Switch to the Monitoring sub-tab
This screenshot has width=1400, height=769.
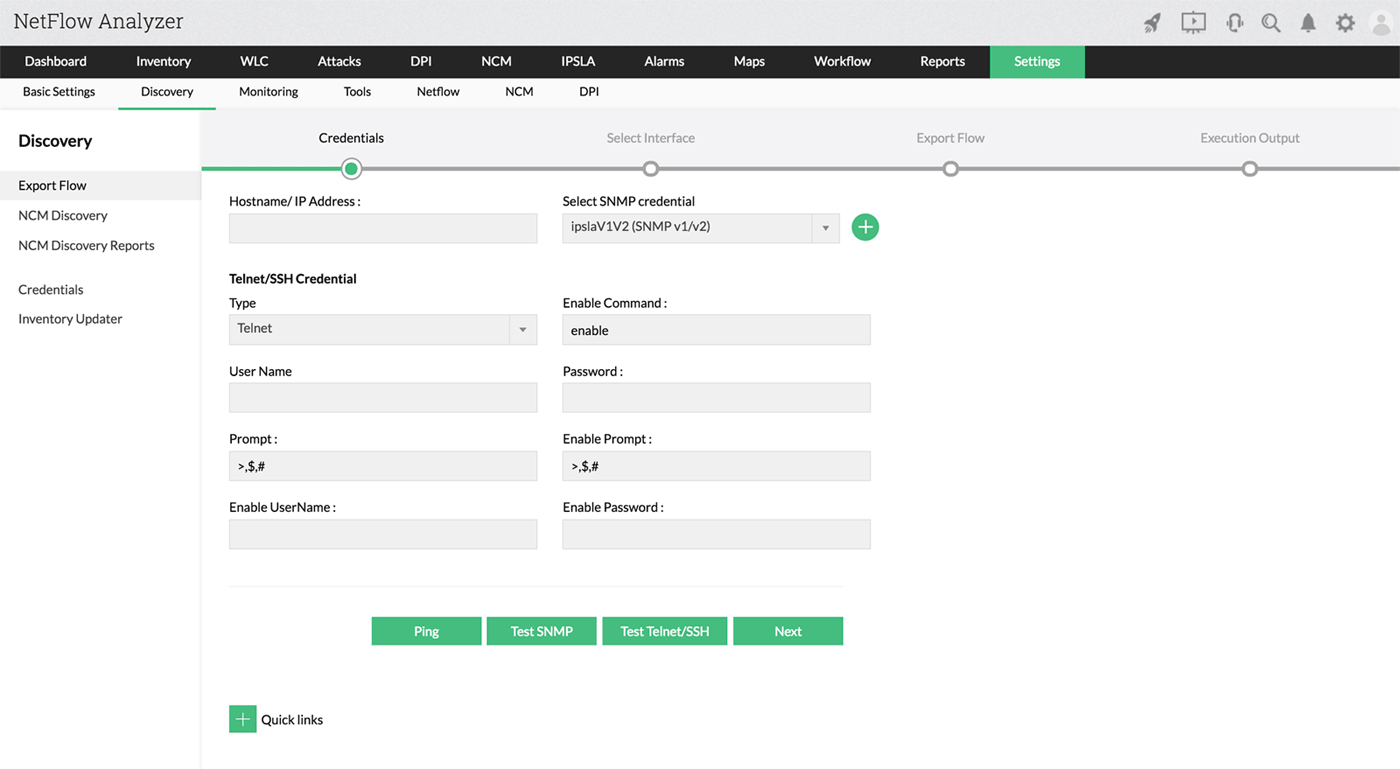click(x=268, y=92)
